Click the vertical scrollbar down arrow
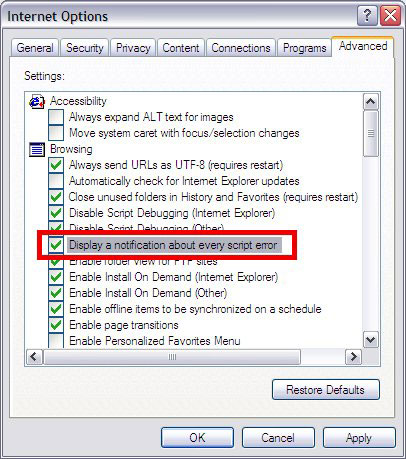 click(371, 340)
